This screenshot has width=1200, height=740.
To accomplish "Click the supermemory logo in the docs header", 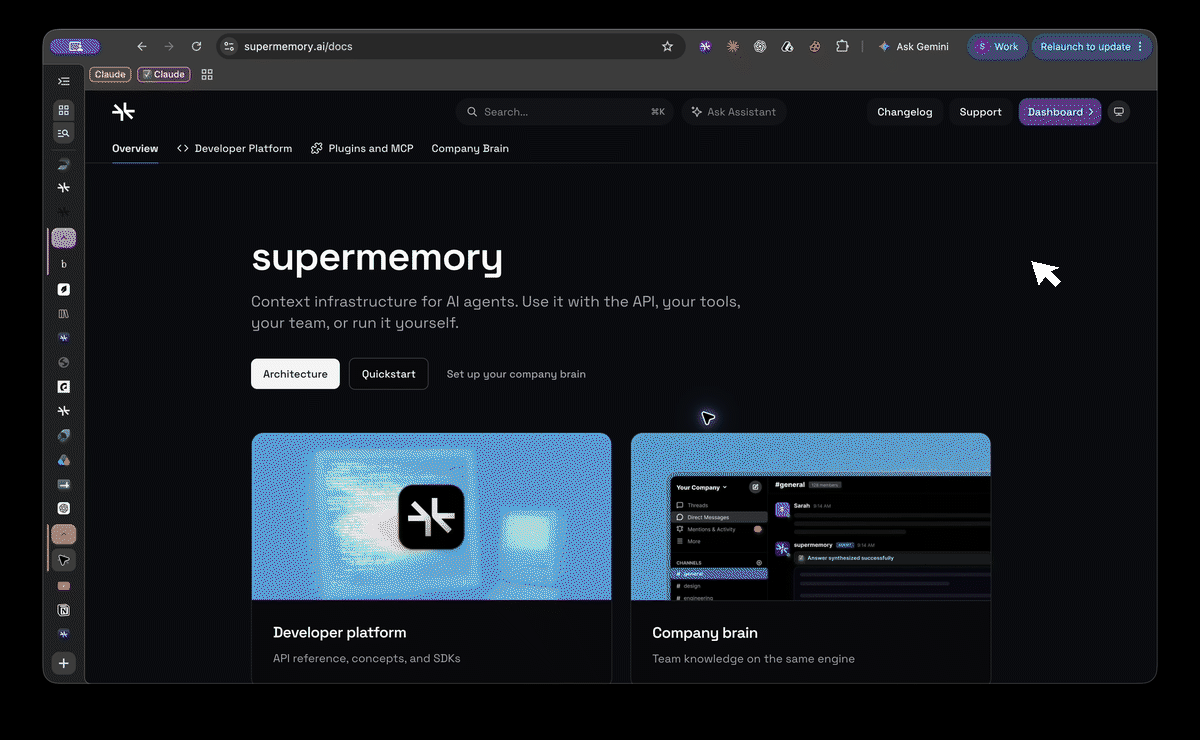I will coord(123,112).
